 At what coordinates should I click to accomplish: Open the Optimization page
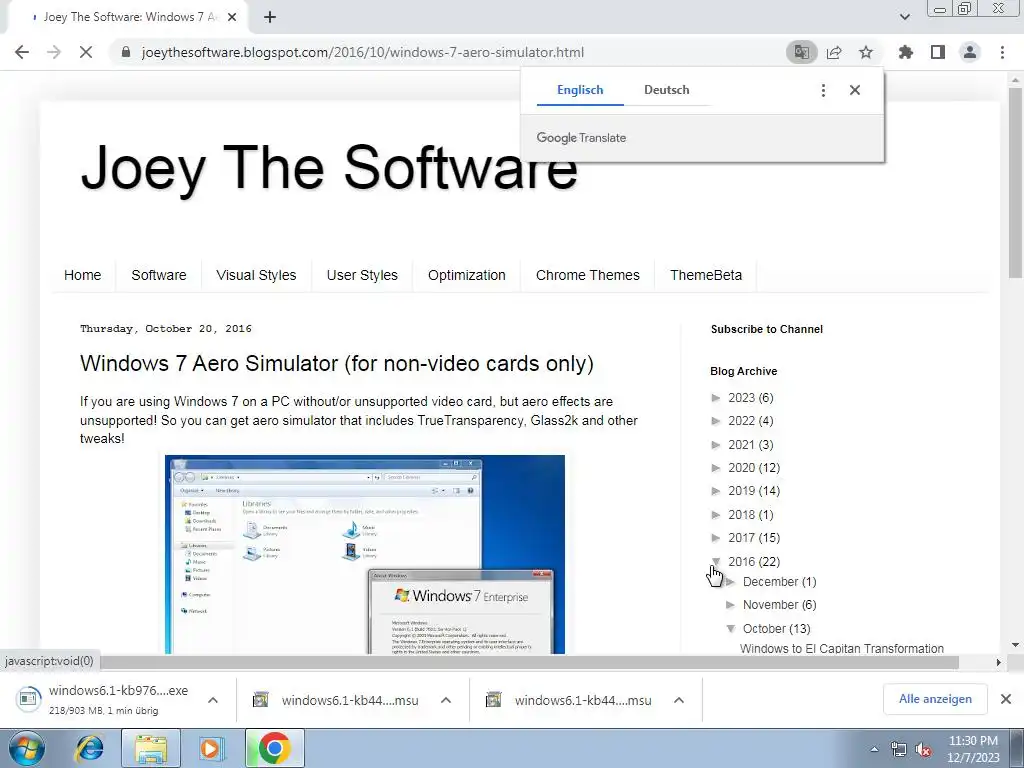(467, 275)
